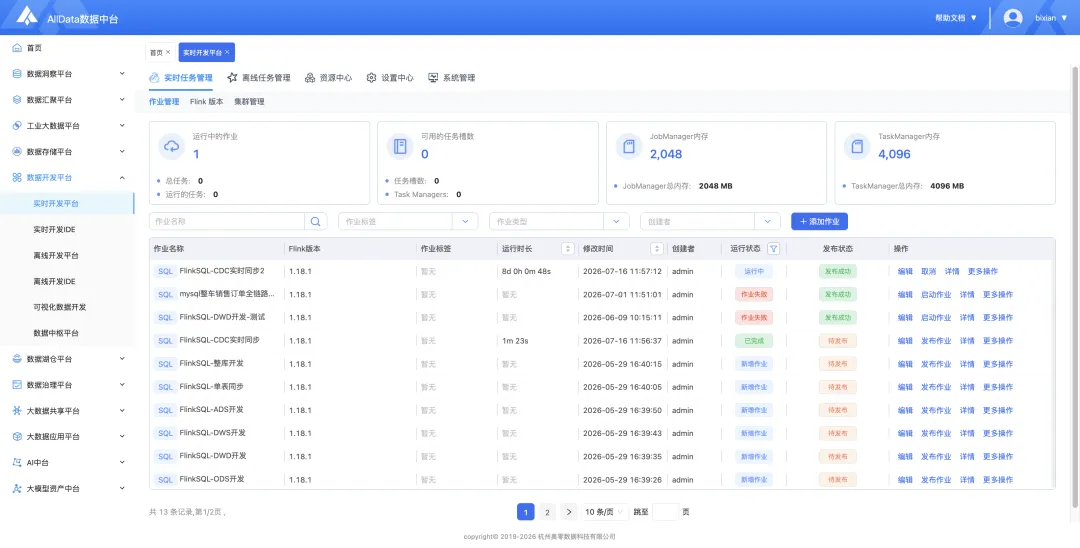Image resolution: width=1080 pixels, height=548 pixels.
Task: Click the 工业大数据平台 sidebar icon
Action: (x=17, y=126)
